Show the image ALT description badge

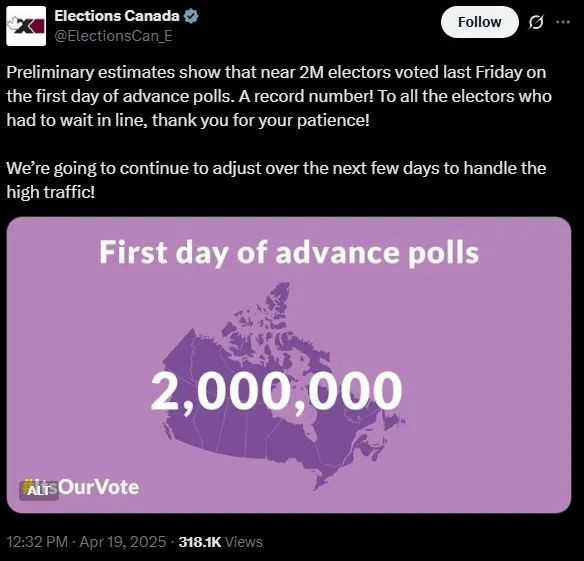click(39, 491)
